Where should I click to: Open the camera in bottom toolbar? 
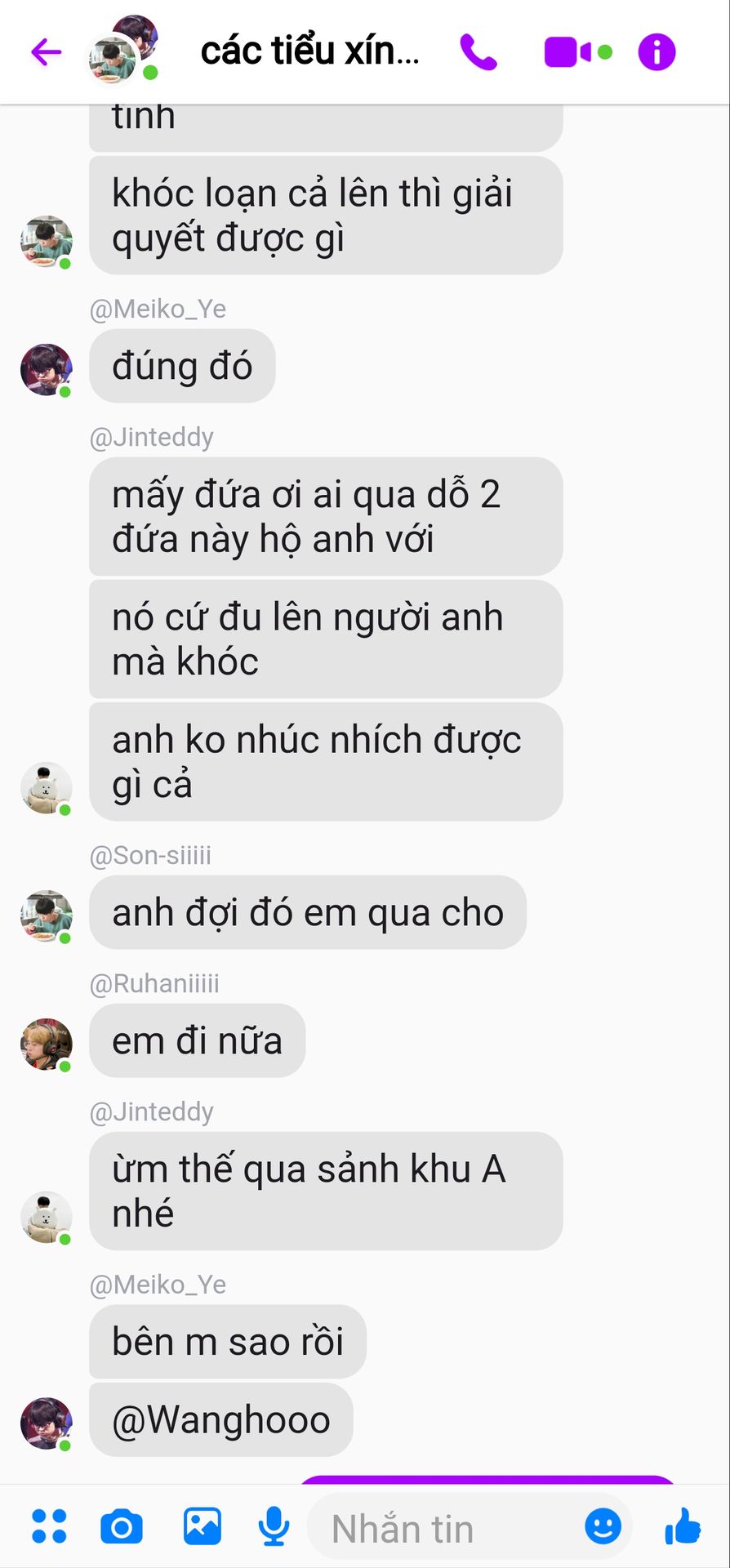122,1526
